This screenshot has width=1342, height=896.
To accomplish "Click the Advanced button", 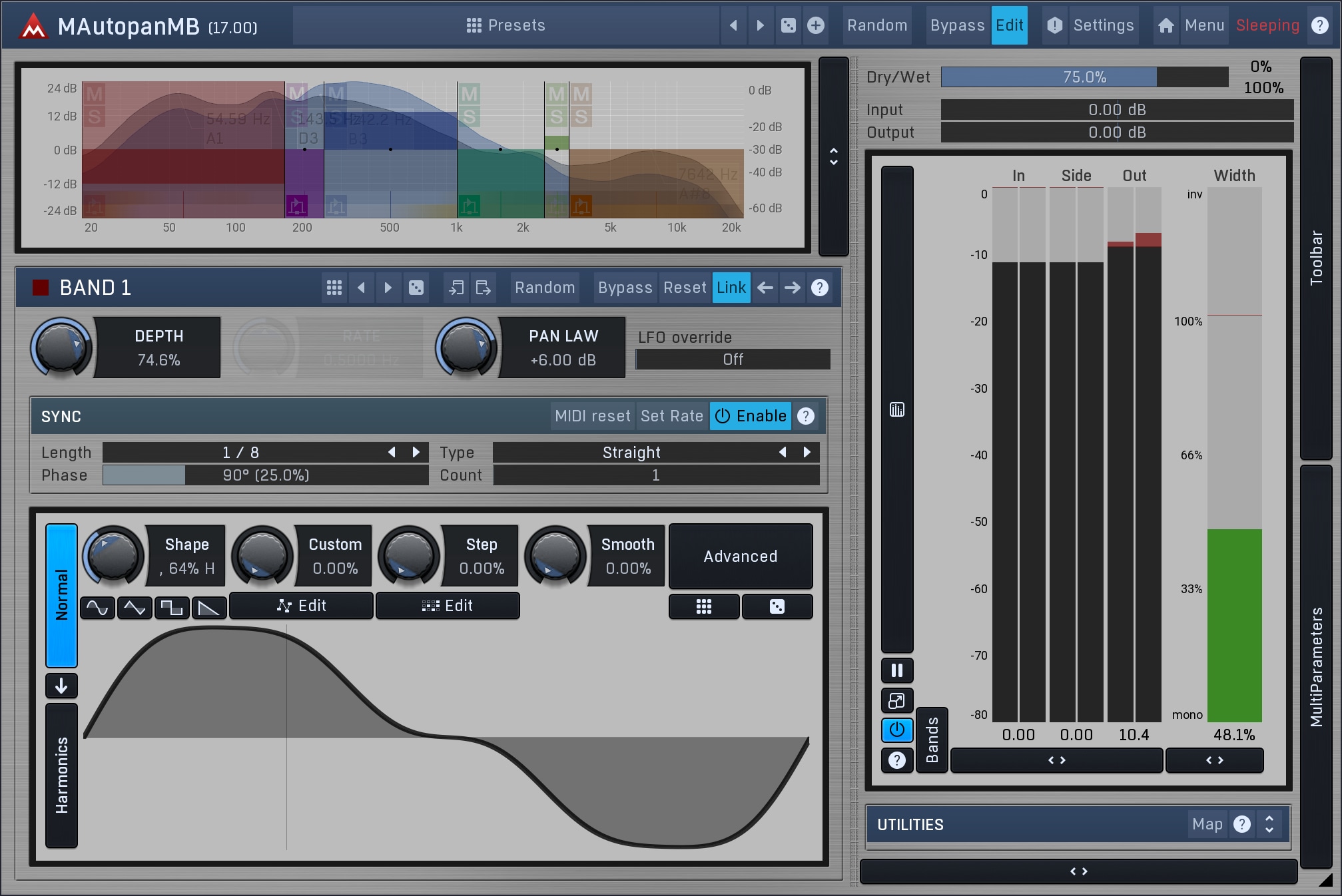I will point(740,556).
